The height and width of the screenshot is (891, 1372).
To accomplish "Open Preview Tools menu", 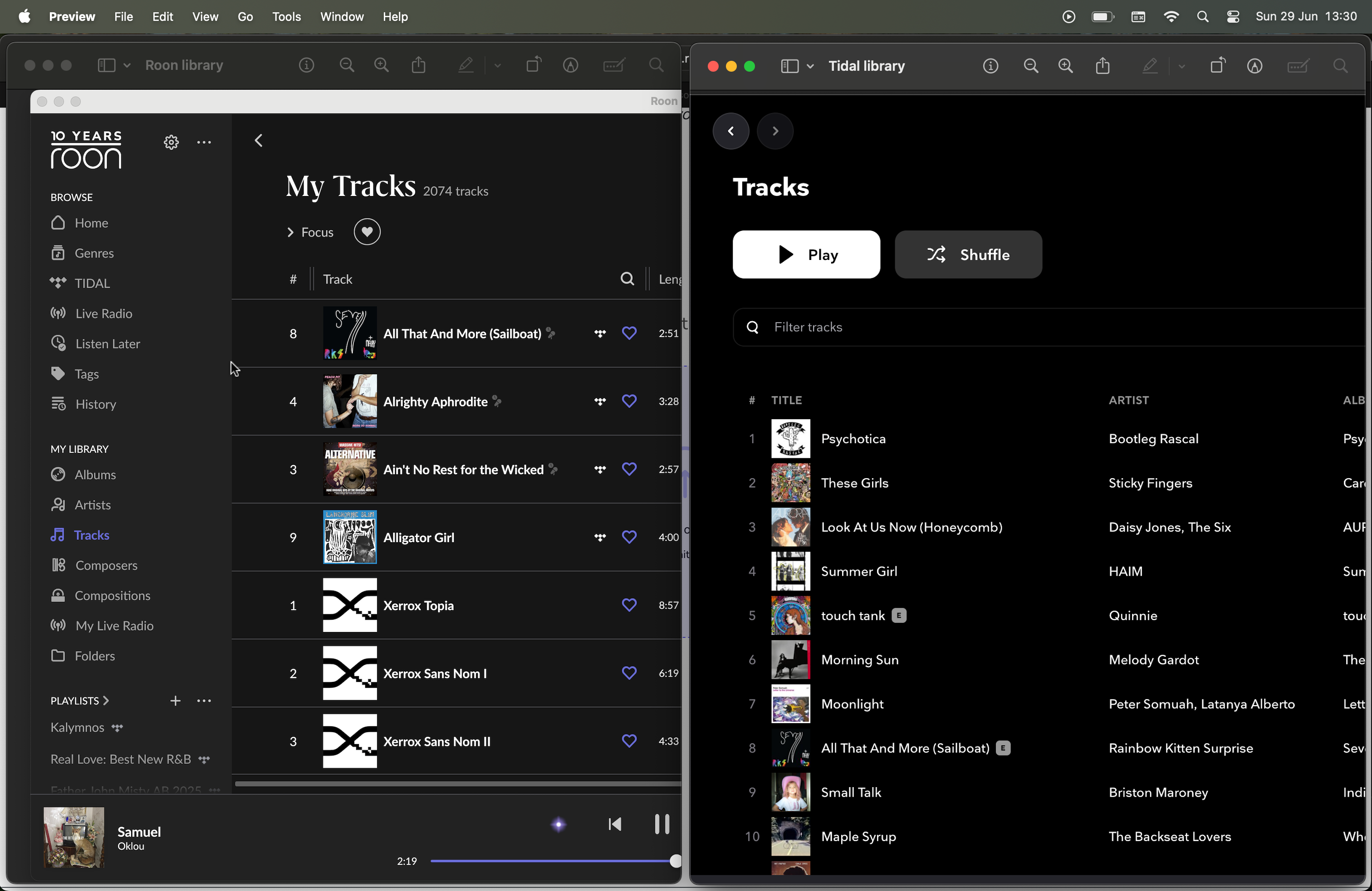I will coord(286,17).
